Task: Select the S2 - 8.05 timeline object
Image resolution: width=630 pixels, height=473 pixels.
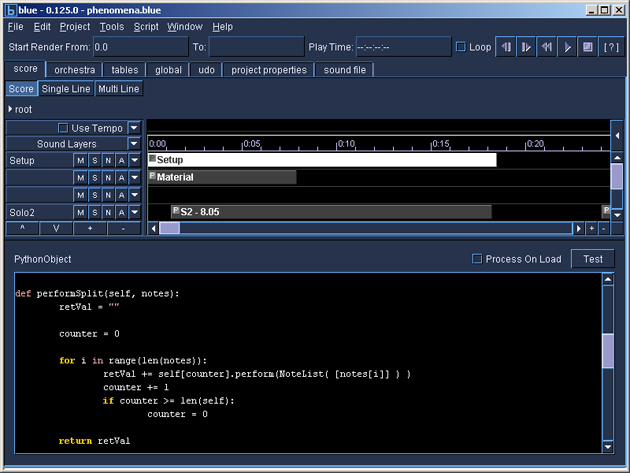Action: click(331, 212)
